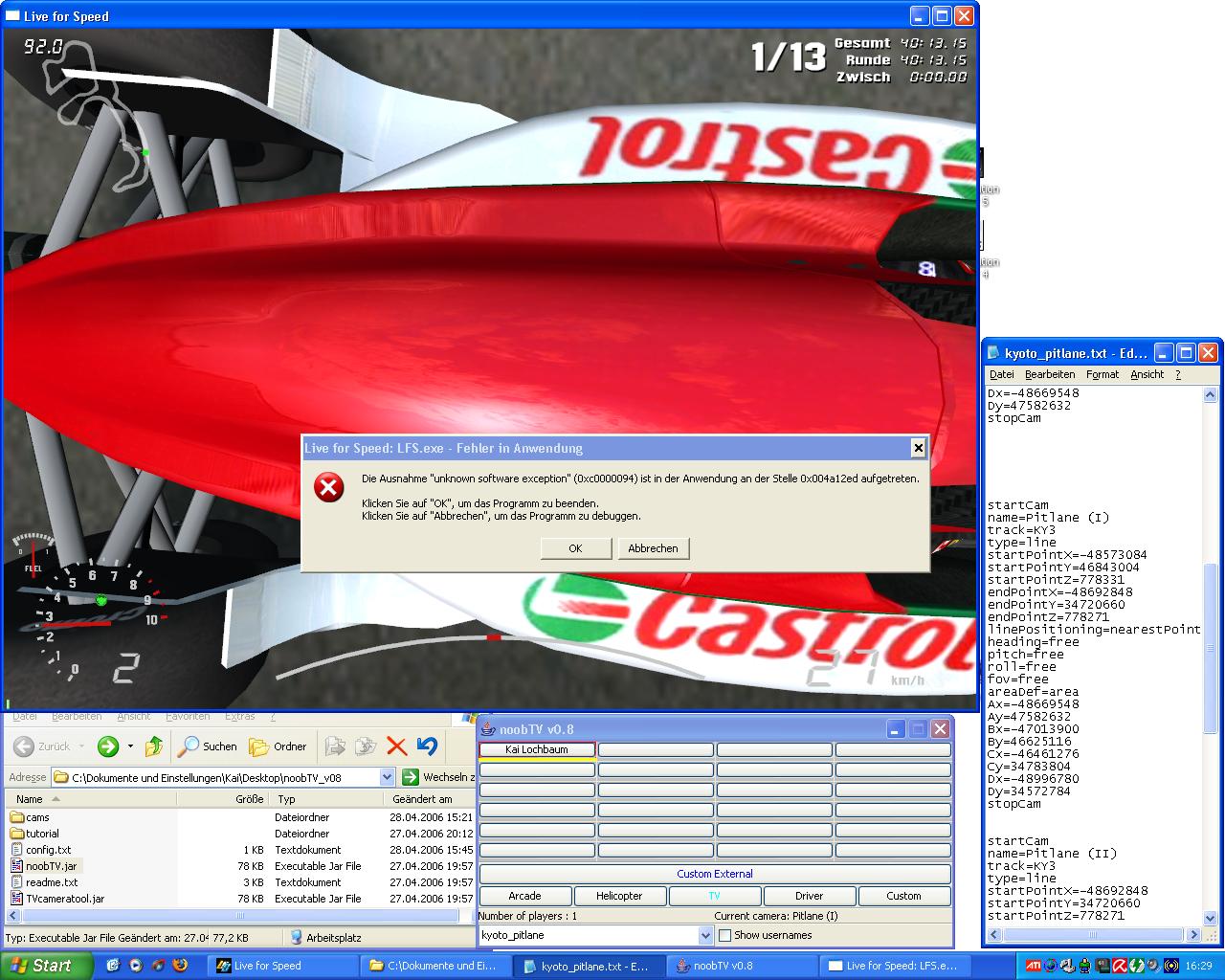1225x980 pixels.
Task: Click OK in the LFS.exe error dialog
Action: click(575, 548)
